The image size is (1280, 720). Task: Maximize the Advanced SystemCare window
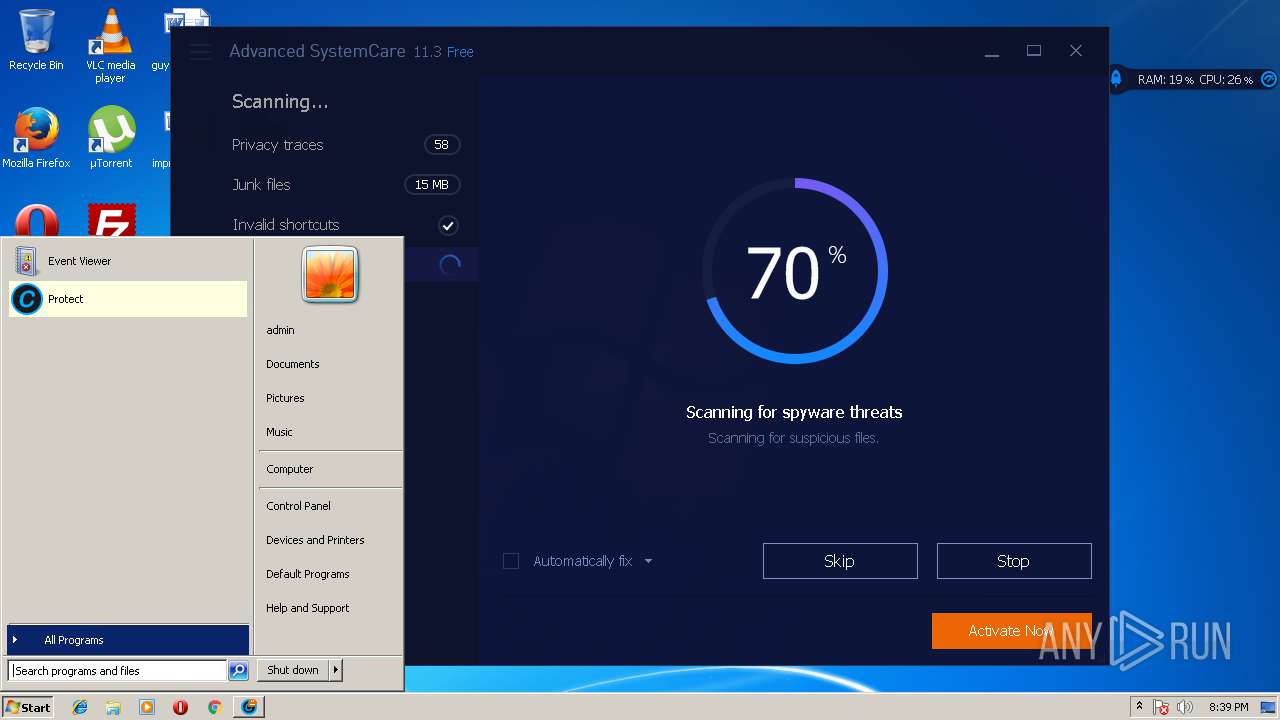point(1034,51)
